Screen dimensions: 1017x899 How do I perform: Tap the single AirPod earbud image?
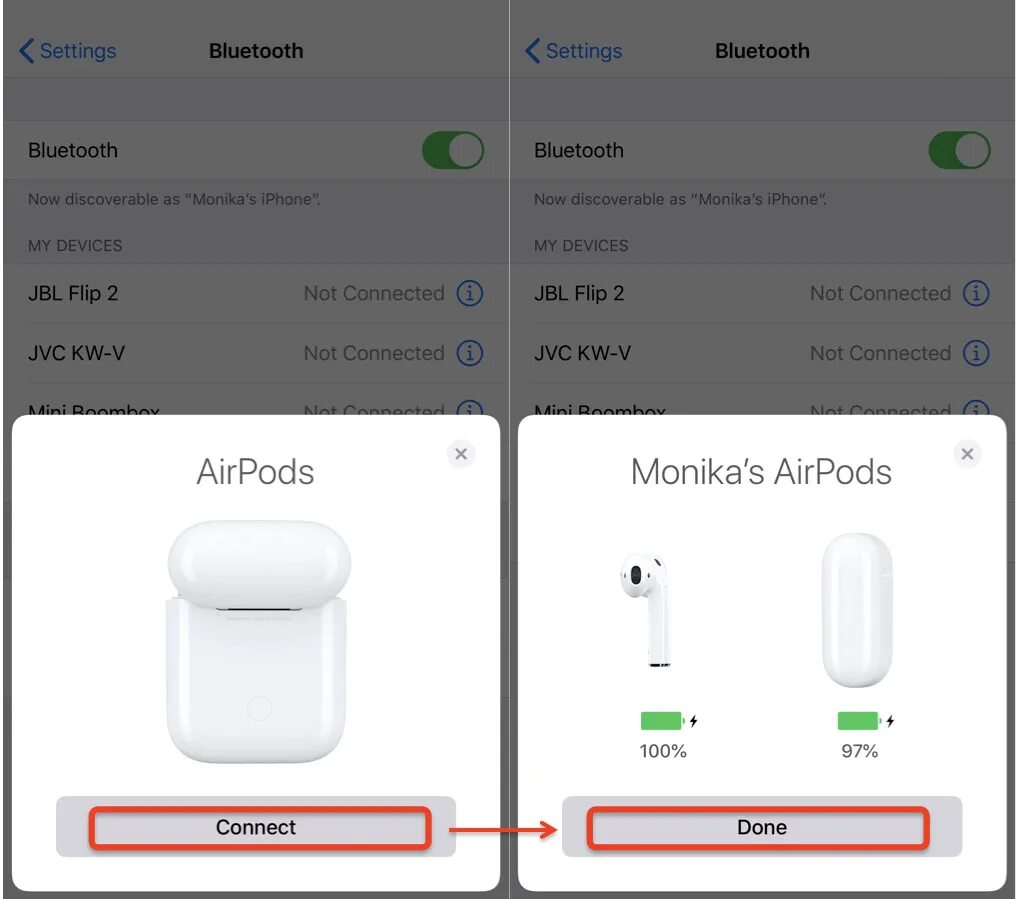tap(645, 610)
